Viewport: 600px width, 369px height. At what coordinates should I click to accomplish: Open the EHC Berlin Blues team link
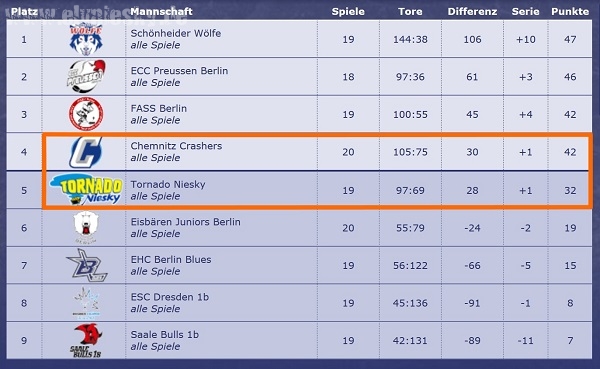171,260
